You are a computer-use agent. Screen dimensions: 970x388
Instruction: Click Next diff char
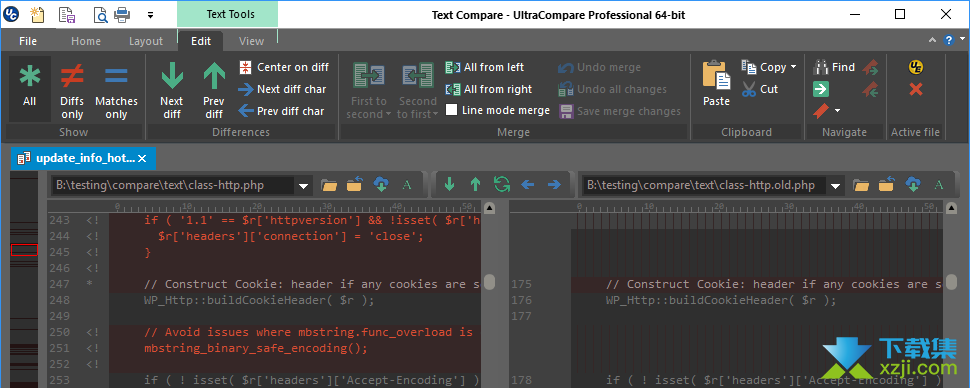point(283,89)
